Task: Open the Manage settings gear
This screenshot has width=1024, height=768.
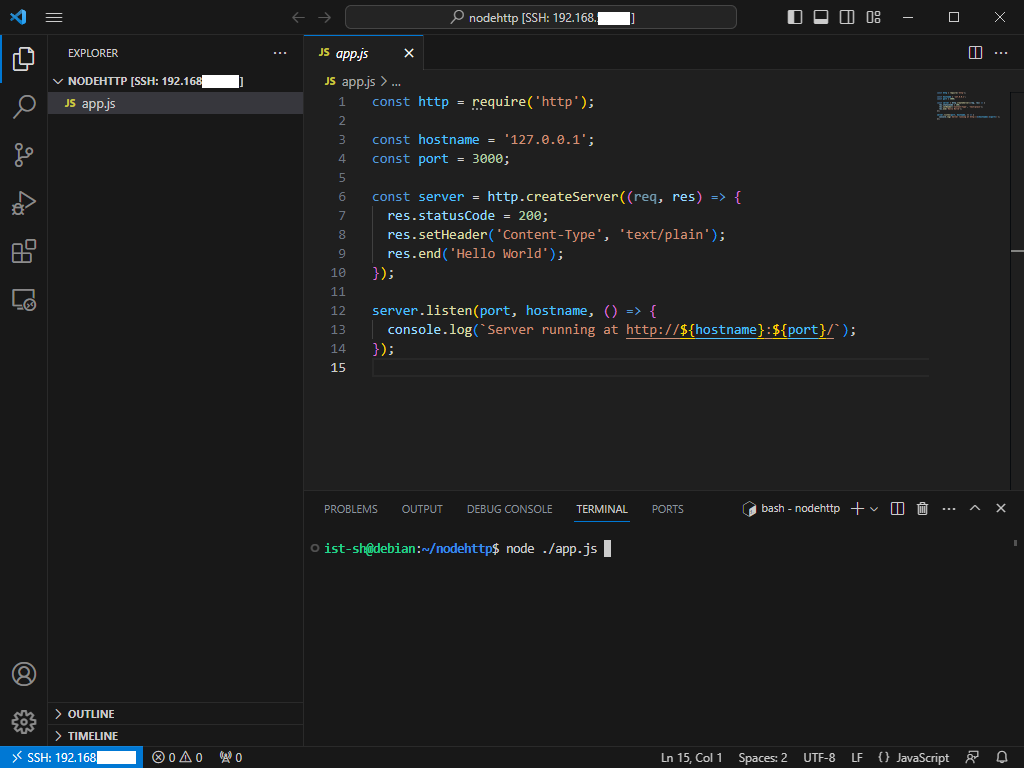Action: (24, 721)
